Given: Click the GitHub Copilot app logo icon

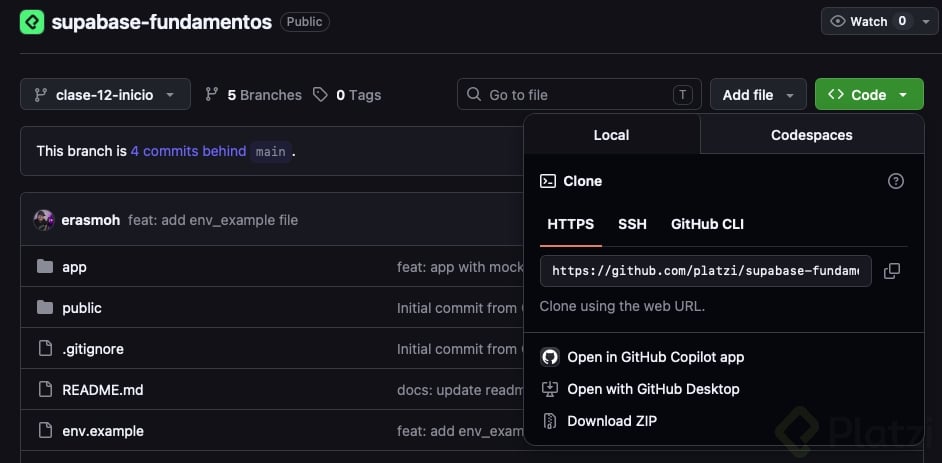Looking at the screenshot, I should click(550, 357).
